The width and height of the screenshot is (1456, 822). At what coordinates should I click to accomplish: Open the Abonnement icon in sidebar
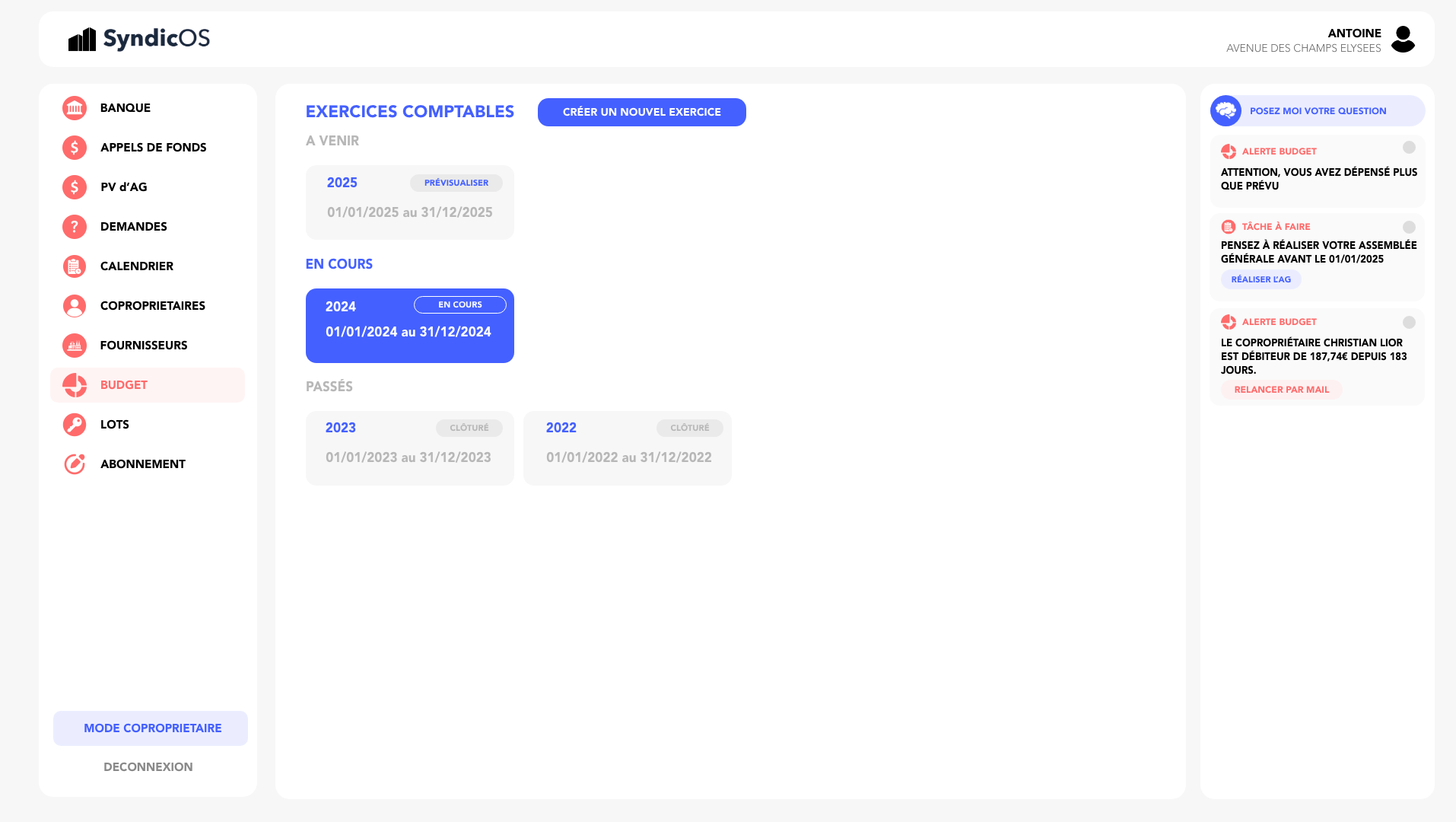75,464
